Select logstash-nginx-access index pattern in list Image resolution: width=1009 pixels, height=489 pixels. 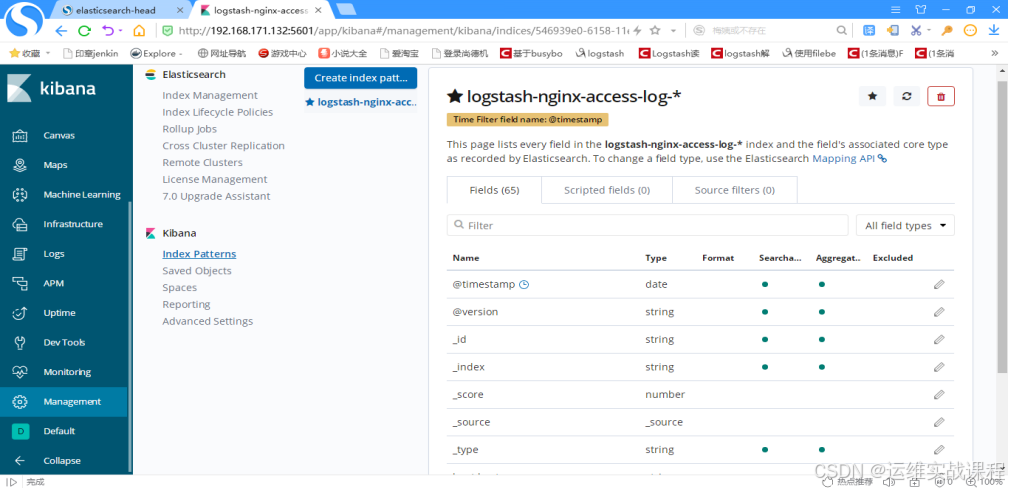(x=360, y=102)
